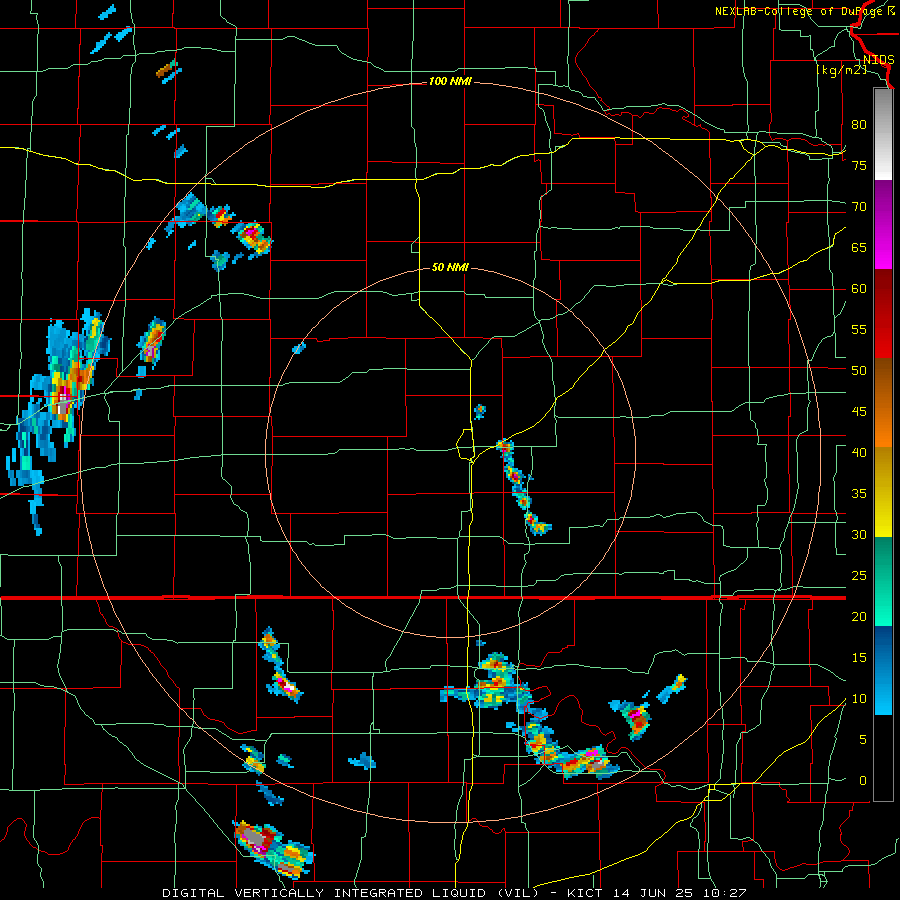This screenshot has width=900, height=900.
Task: Click the 80 value on the scale
Action: [x=859, y=125]
